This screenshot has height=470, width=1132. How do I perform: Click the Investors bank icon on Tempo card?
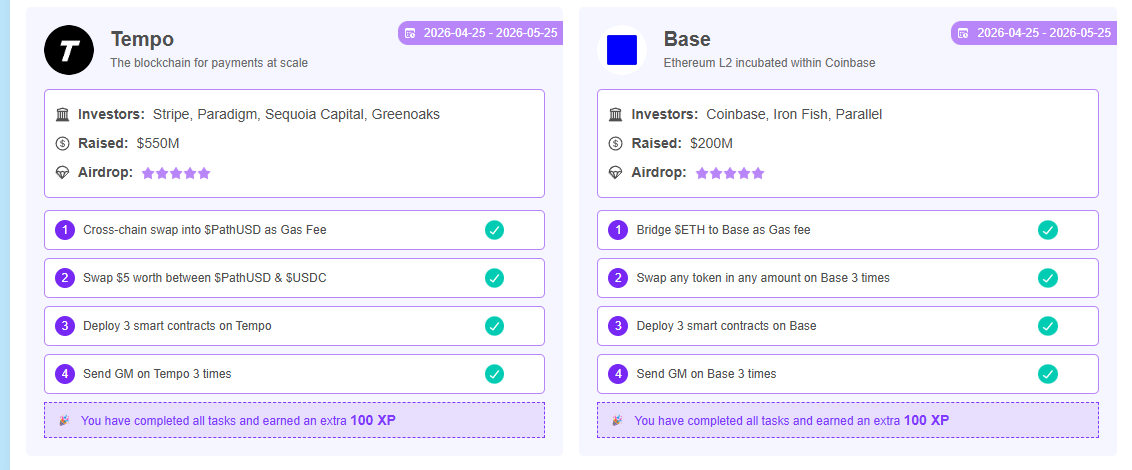tap(62, 114)
